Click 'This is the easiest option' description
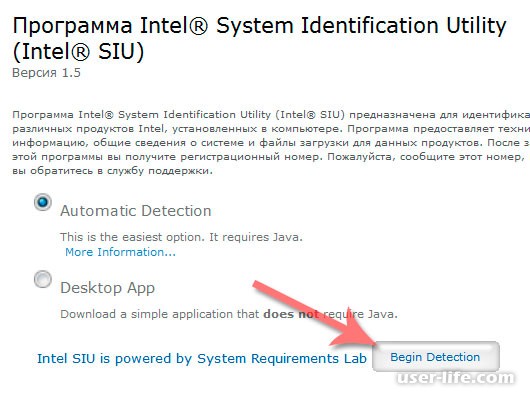 click(181, 237)
